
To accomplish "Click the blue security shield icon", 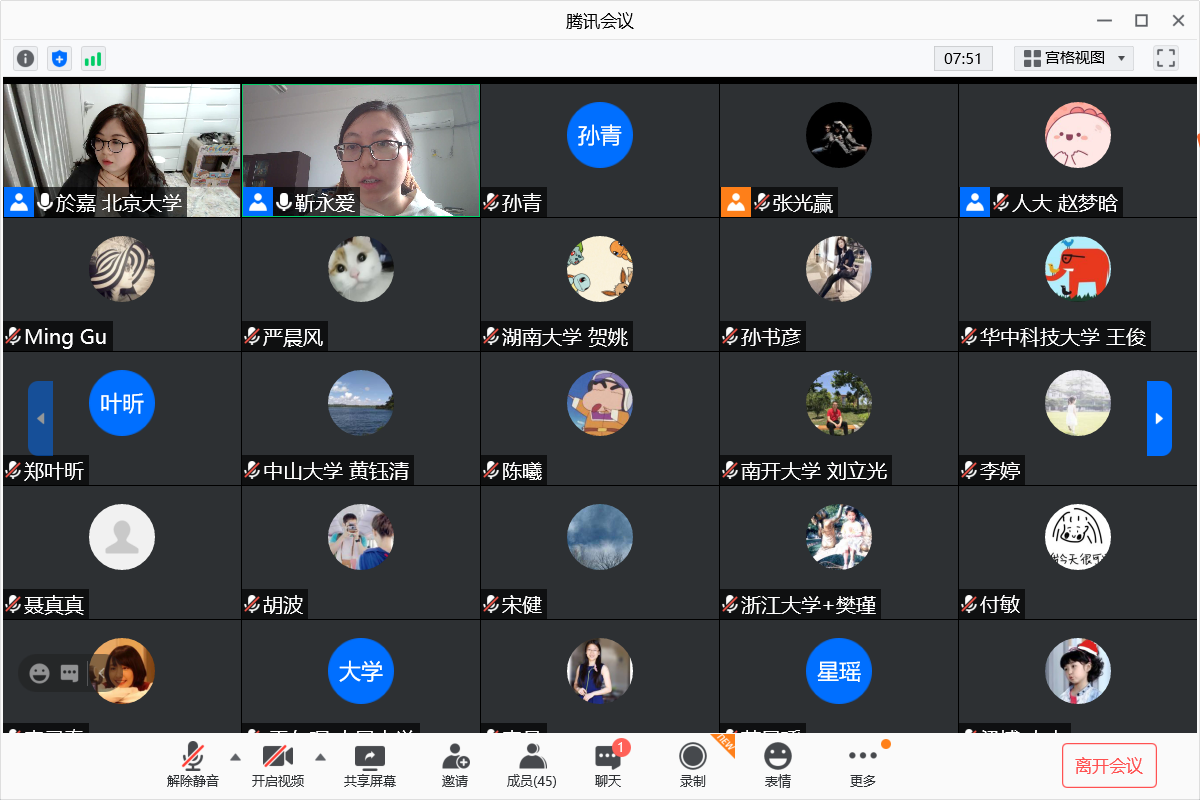I will 60,58.
